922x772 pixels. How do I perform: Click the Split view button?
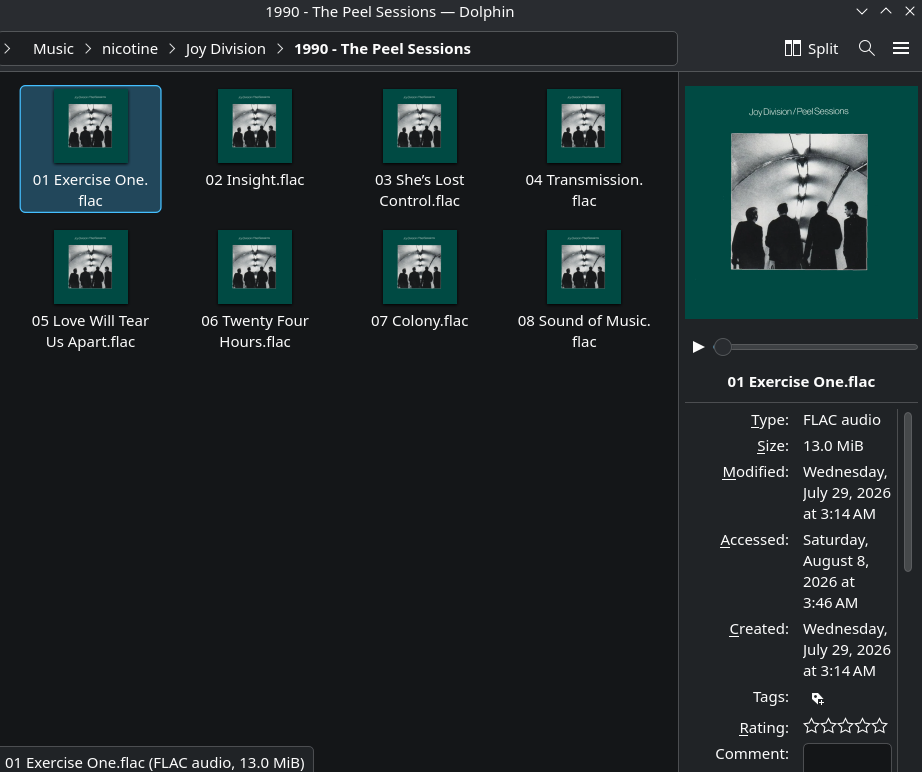click(x=811, y=48)
